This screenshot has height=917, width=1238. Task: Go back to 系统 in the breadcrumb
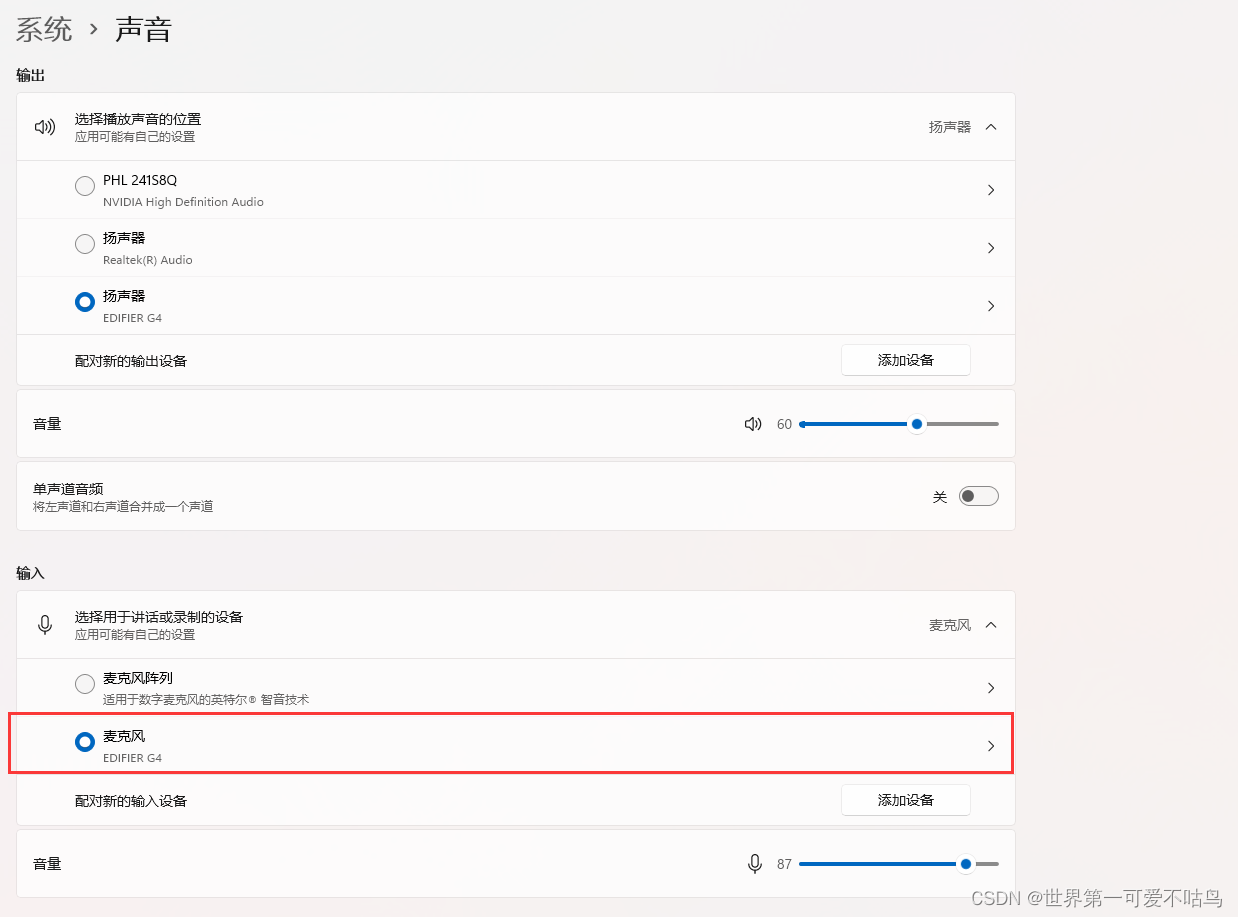[44, 29]
